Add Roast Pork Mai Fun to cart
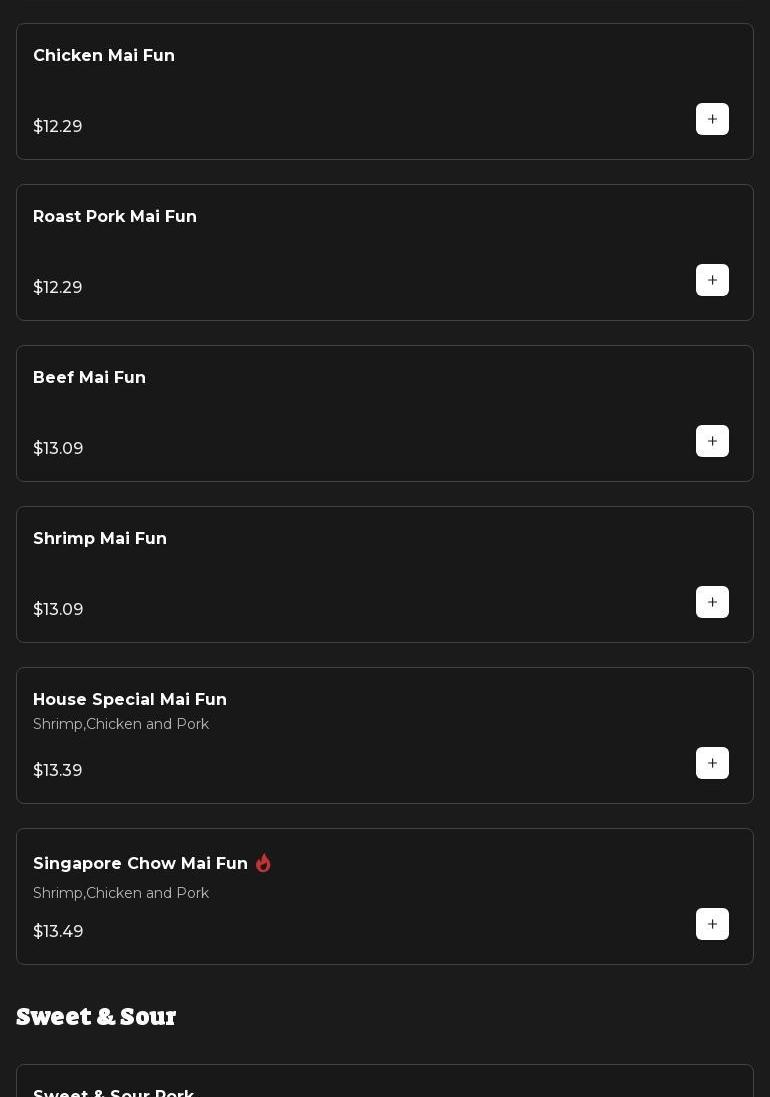Image resolution: width=770 pixels, height=1097 pixels. tap(712, 280)
